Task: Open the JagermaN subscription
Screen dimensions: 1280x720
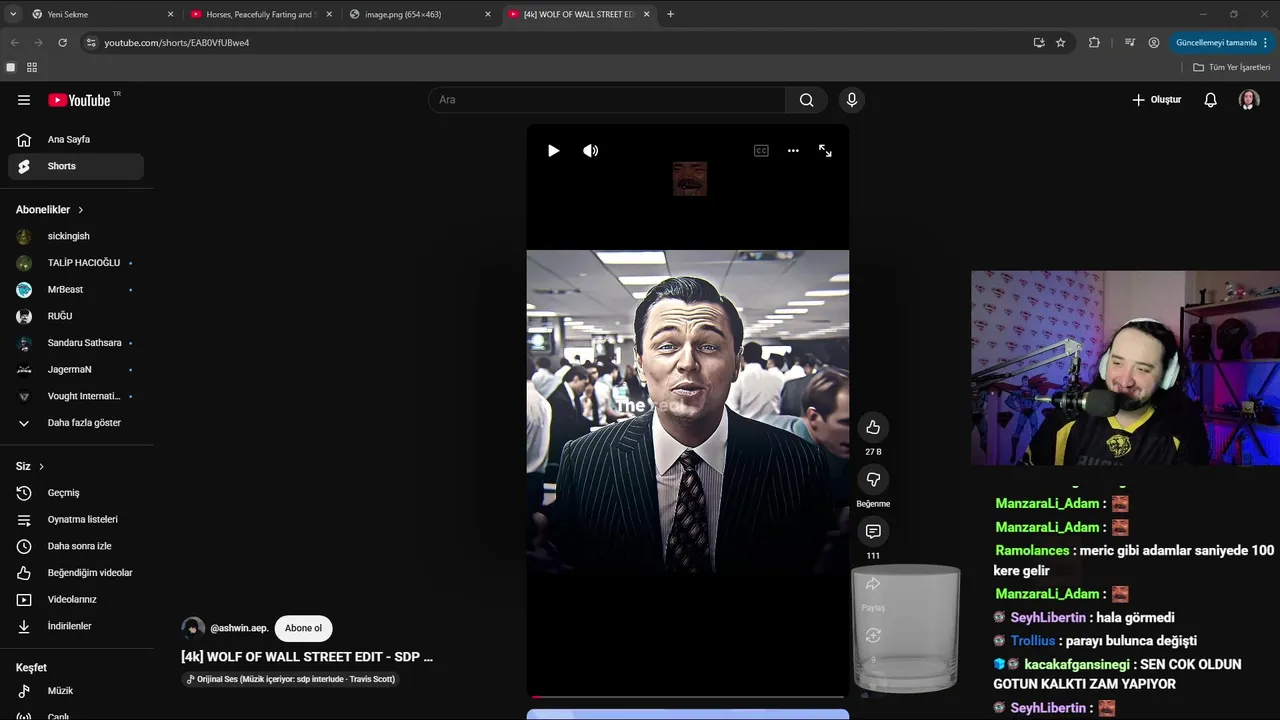Action: click(76, 370)
